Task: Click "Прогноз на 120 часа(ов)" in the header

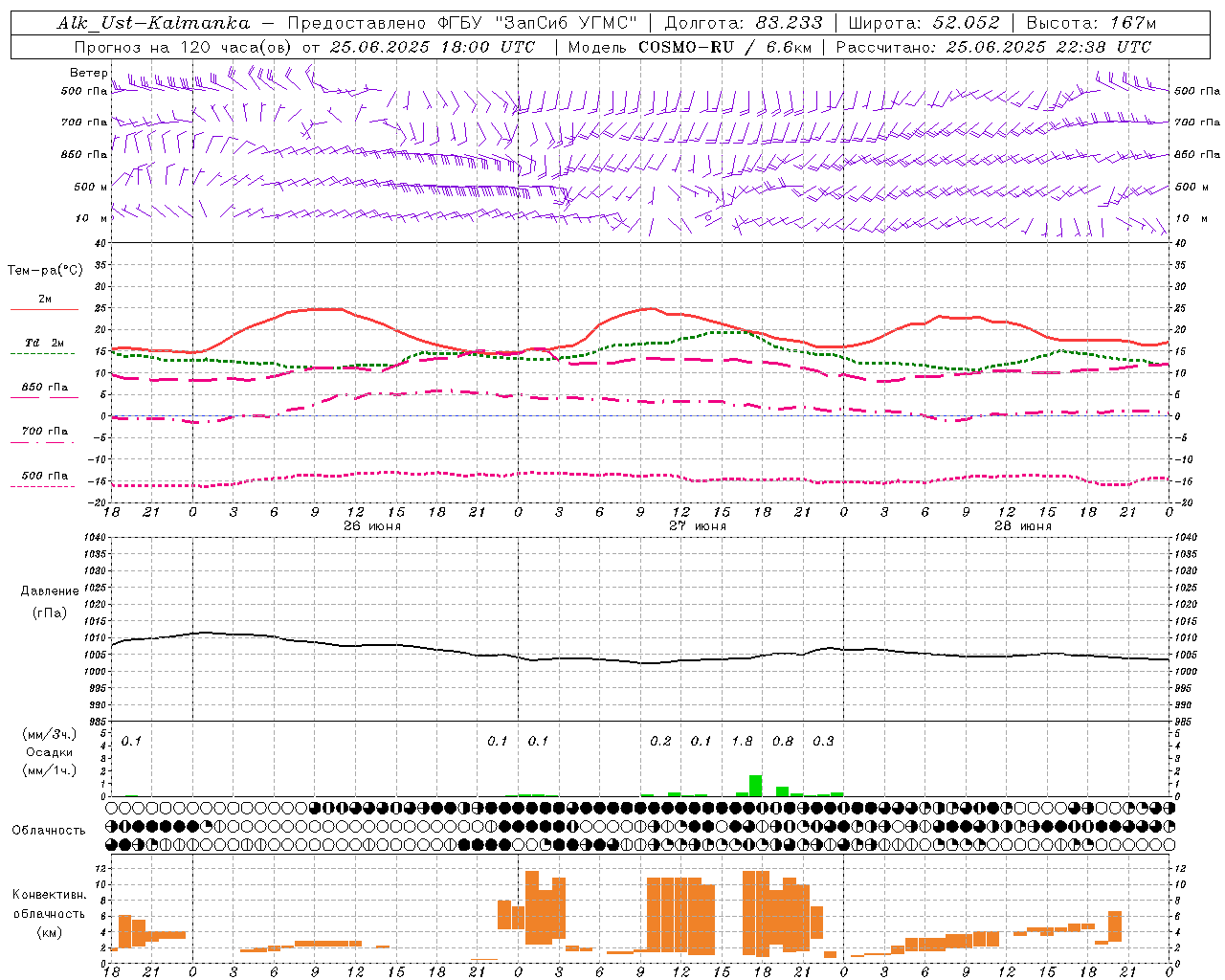Action: 183,47
